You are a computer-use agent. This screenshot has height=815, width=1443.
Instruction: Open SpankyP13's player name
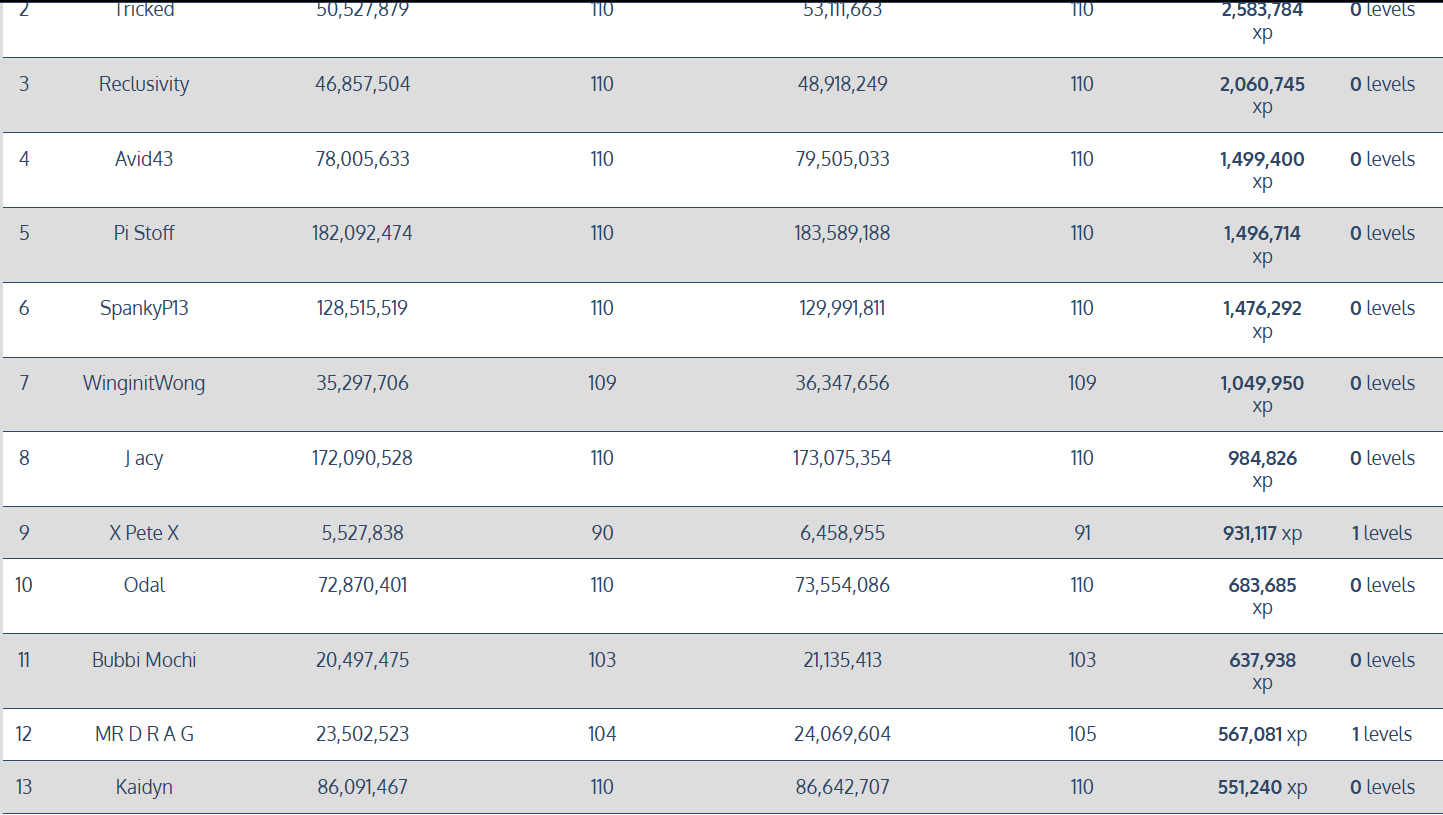point(144,308)
